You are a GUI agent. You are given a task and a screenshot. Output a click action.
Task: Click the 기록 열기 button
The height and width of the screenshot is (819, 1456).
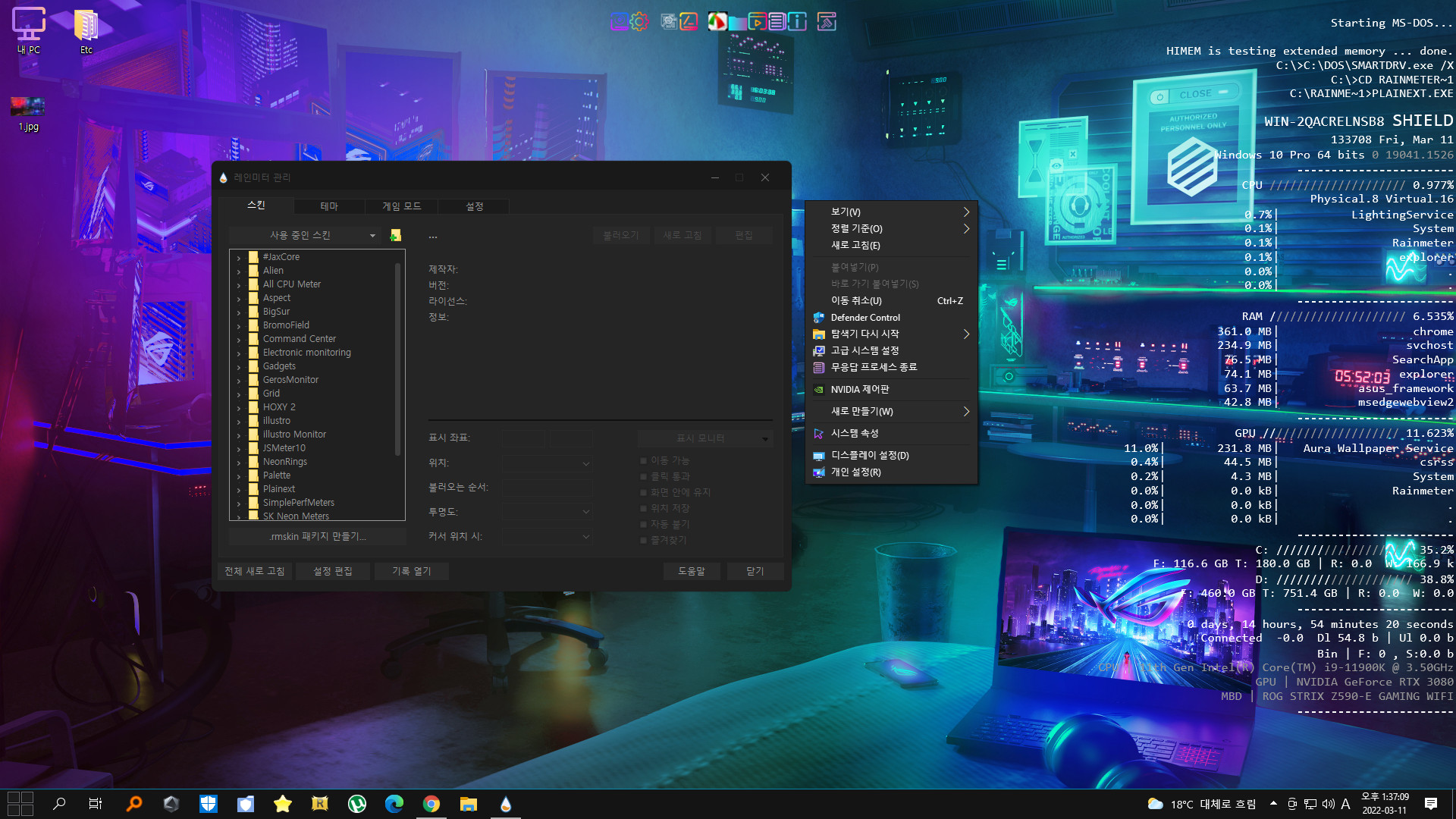point(412,571)
